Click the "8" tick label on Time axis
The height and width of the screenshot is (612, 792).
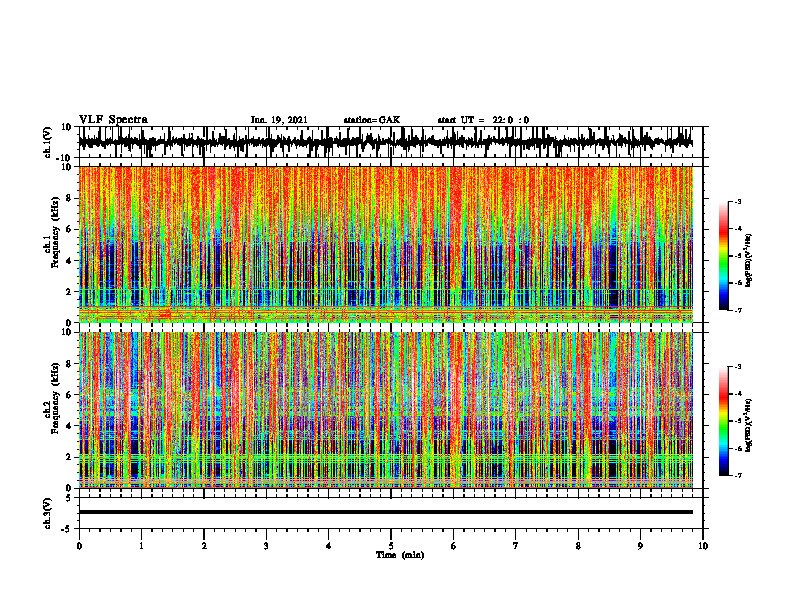click(578, 546)
